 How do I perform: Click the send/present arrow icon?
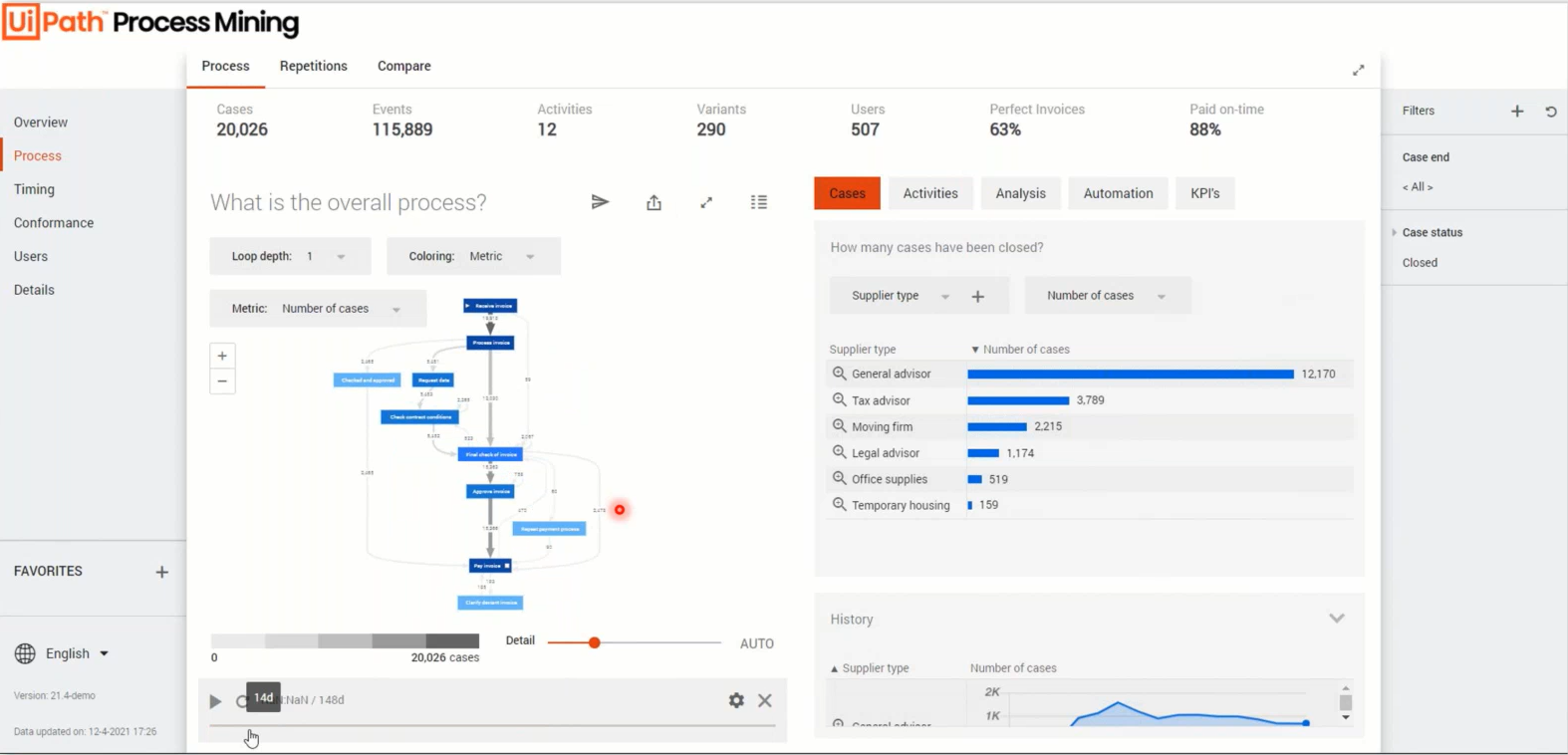tap(600, 202)
